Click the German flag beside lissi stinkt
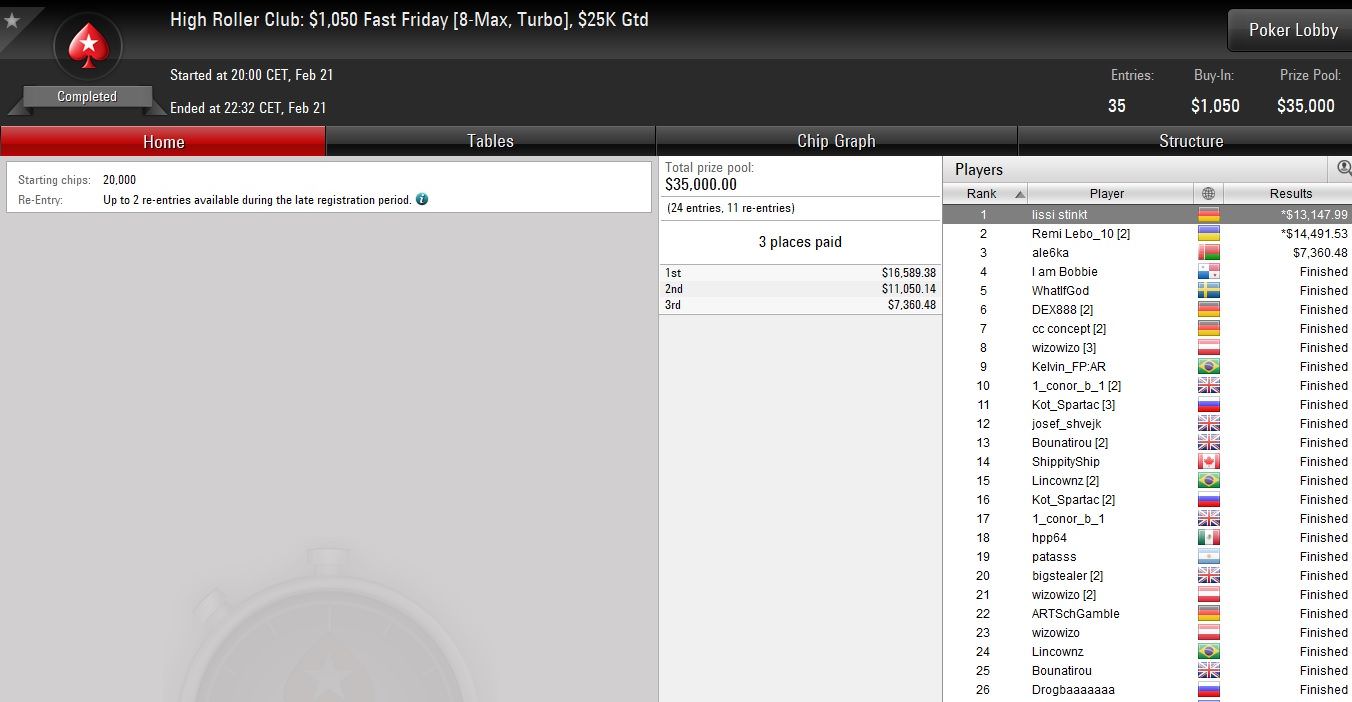1352x702 pixels. pyautogui.click(x=1208, y=214)
